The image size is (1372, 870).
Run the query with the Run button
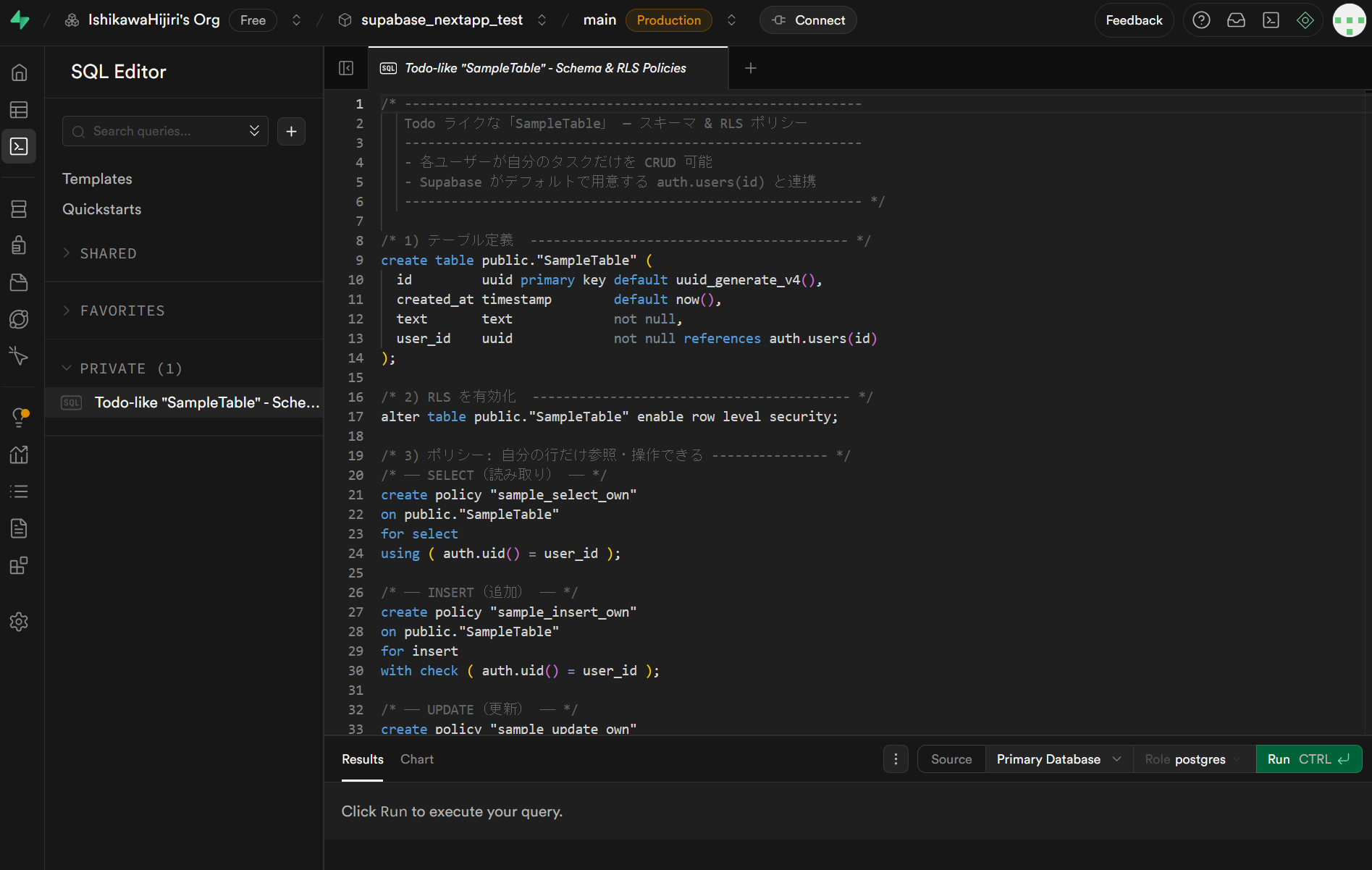(1309, 759)
